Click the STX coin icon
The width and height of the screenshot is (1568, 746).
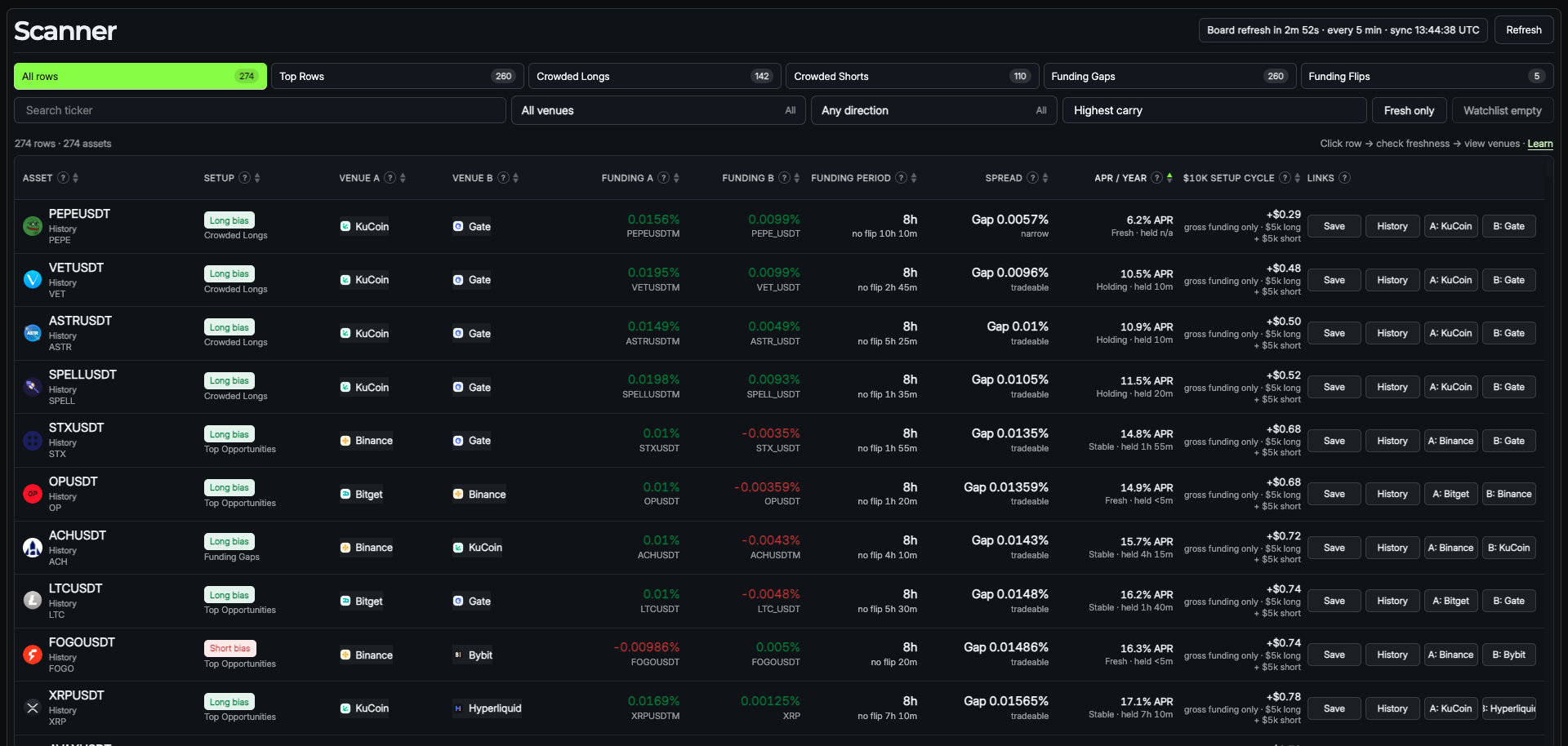click(x=33, y=441)
